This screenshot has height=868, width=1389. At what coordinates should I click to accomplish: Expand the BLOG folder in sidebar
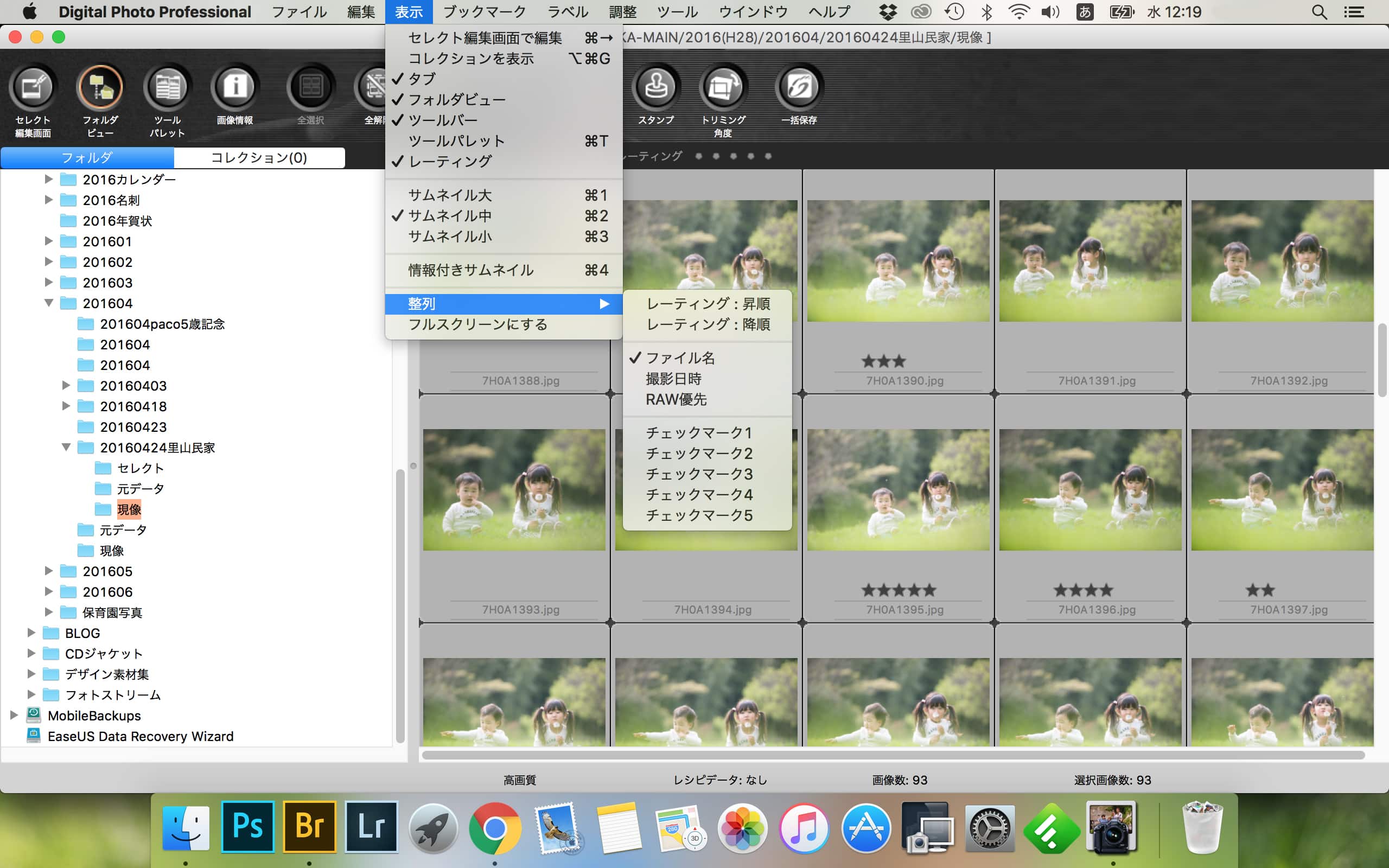30,633
